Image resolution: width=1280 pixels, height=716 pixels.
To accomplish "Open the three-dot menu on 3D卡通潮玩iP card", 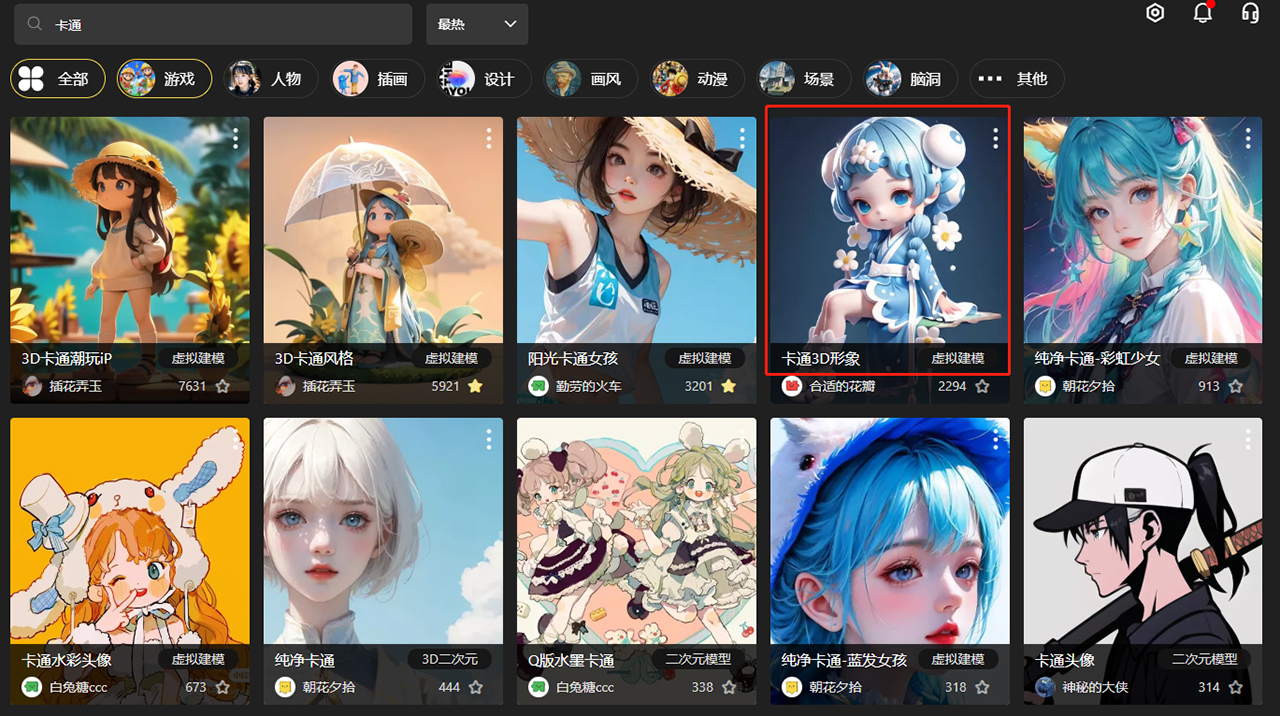I will tap(234, 138).
